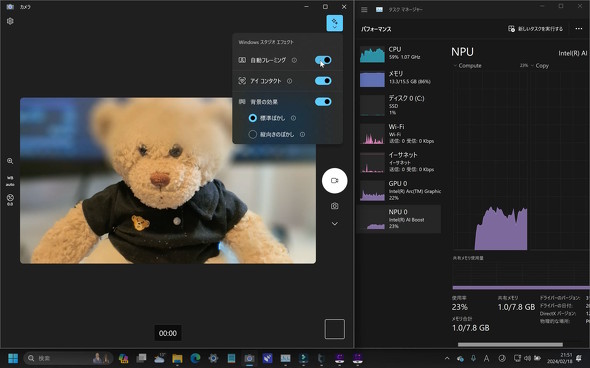Start video recording in Camera

335,181
